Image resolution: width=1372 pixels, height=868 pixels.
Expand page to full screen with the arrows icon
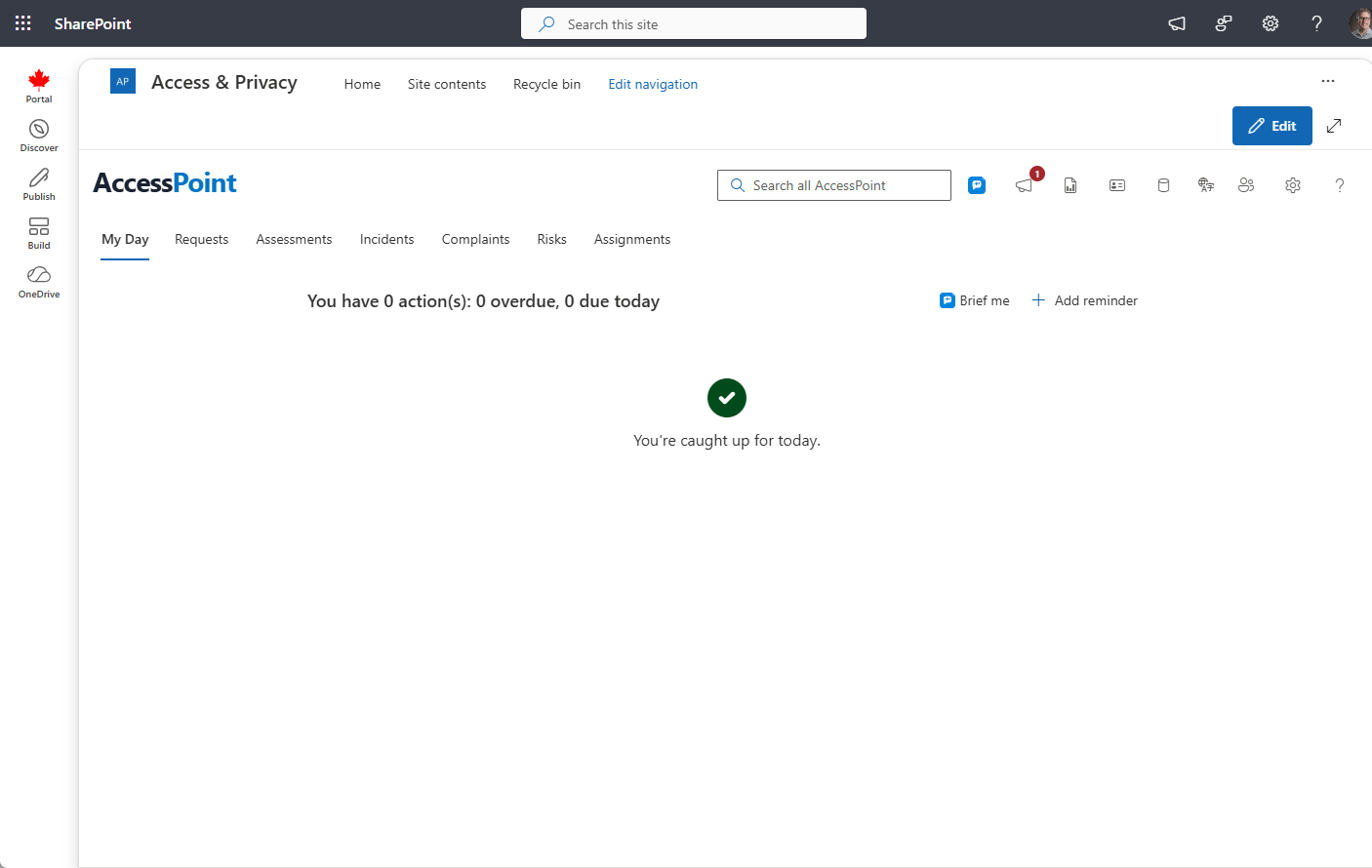point(1334,126)
